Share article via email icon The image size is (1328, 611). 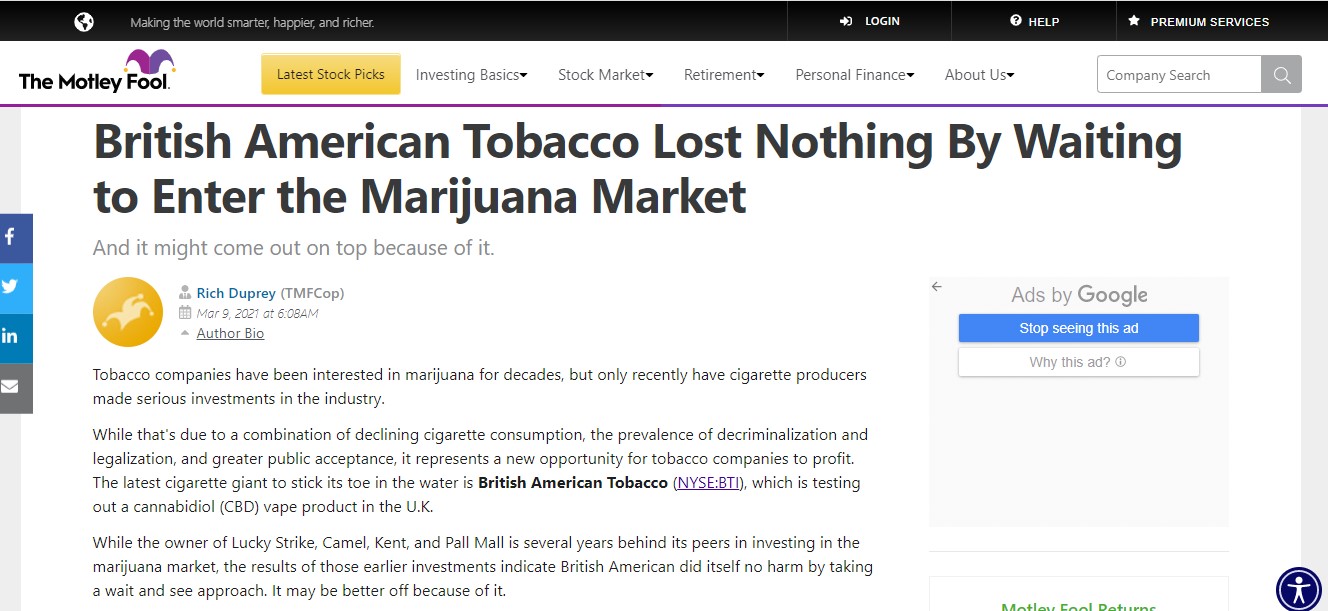click(12, 387)
